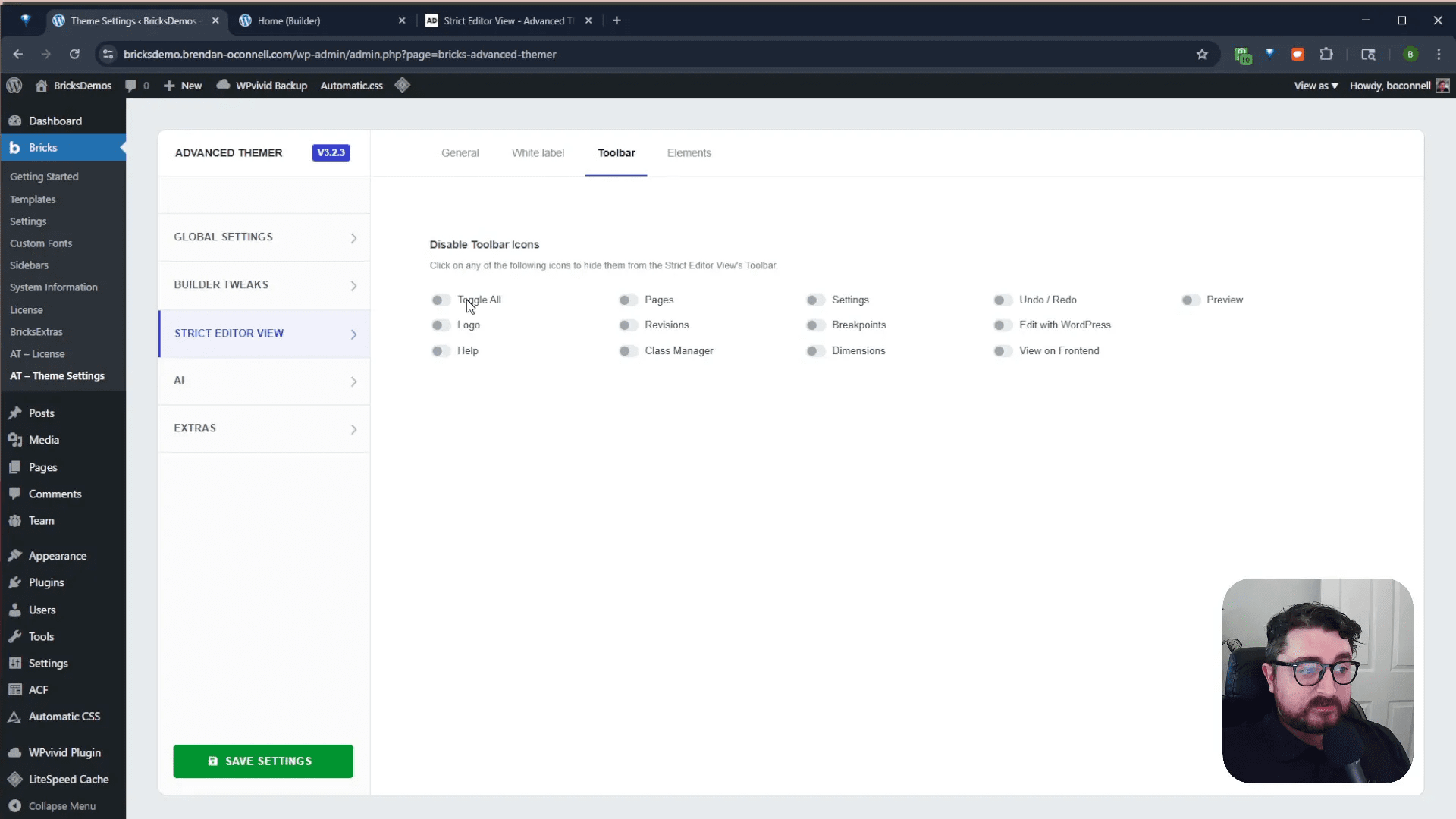
Task: Disable the Preview toolbar icon
Action: pos(1189,300)
